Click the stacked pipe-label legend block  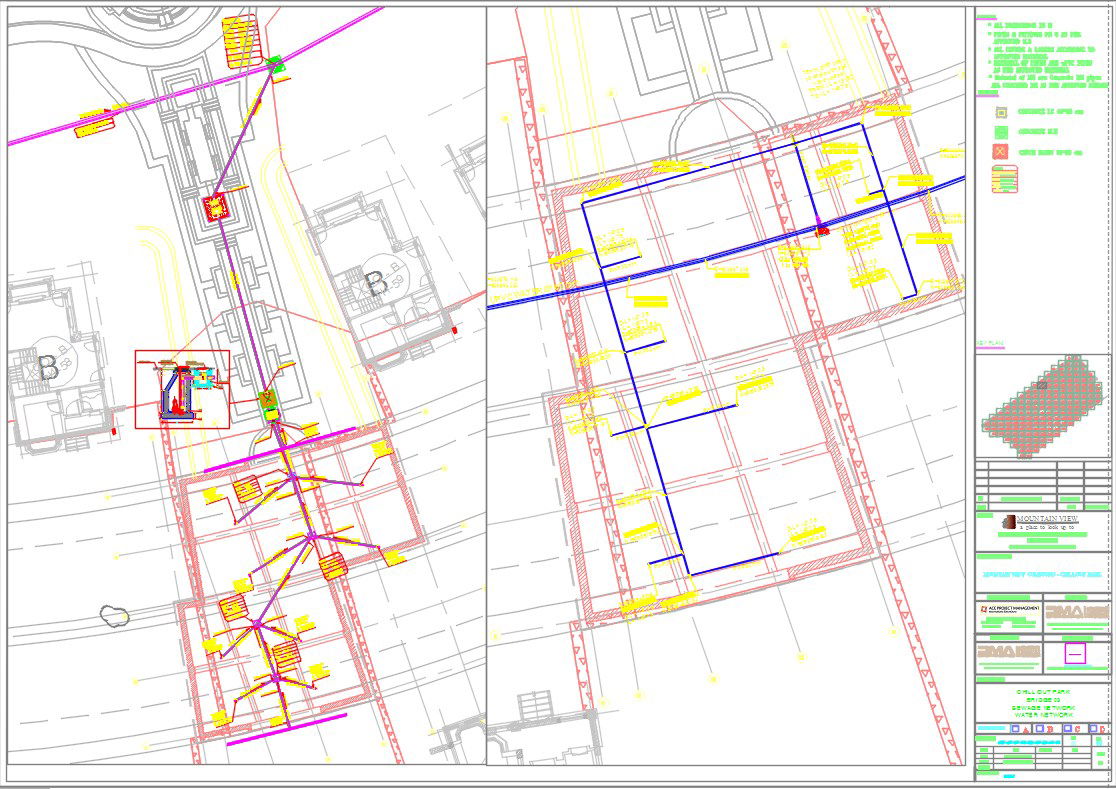click(1004, 178)
